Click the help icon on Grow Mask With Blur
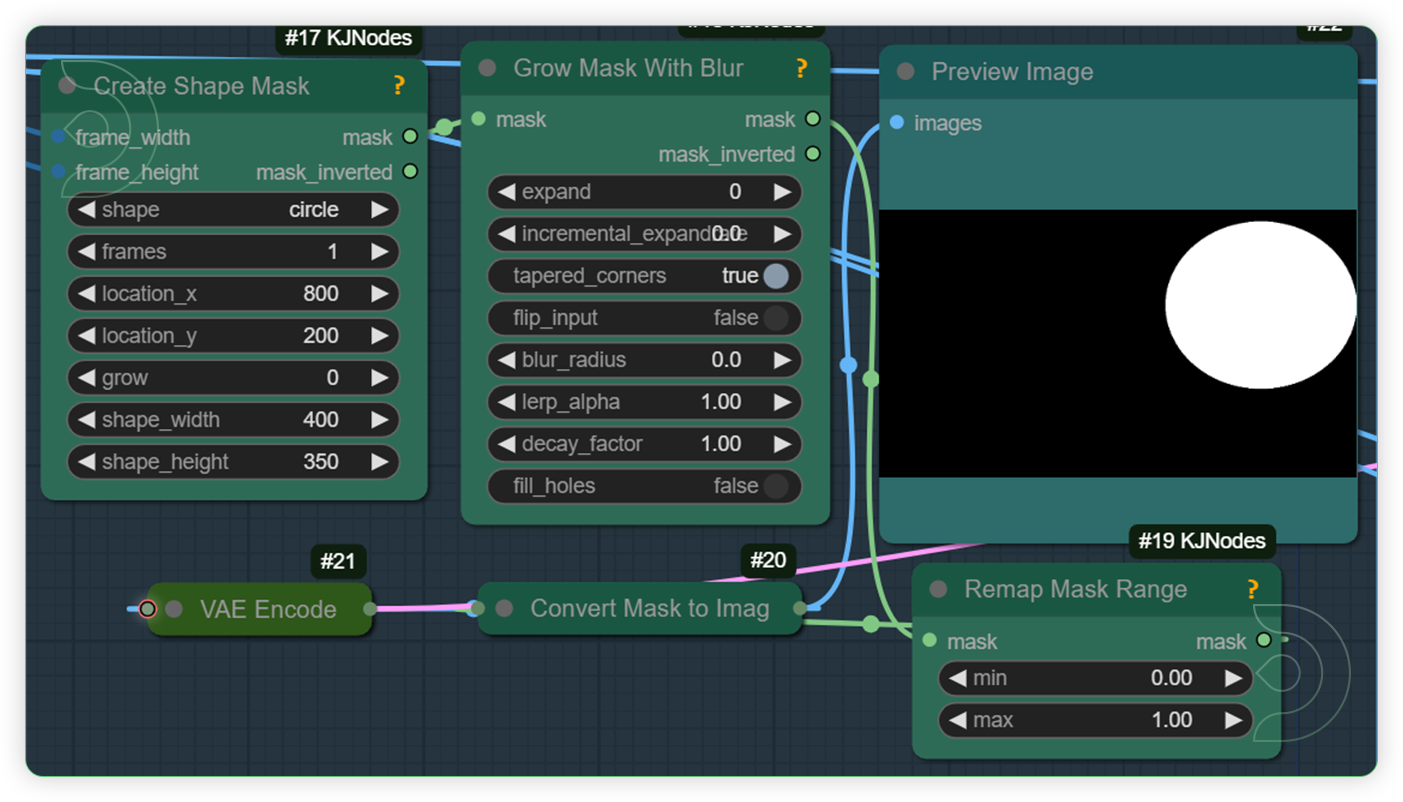This screenshot has height=802, width=1403. pos(800,68)
